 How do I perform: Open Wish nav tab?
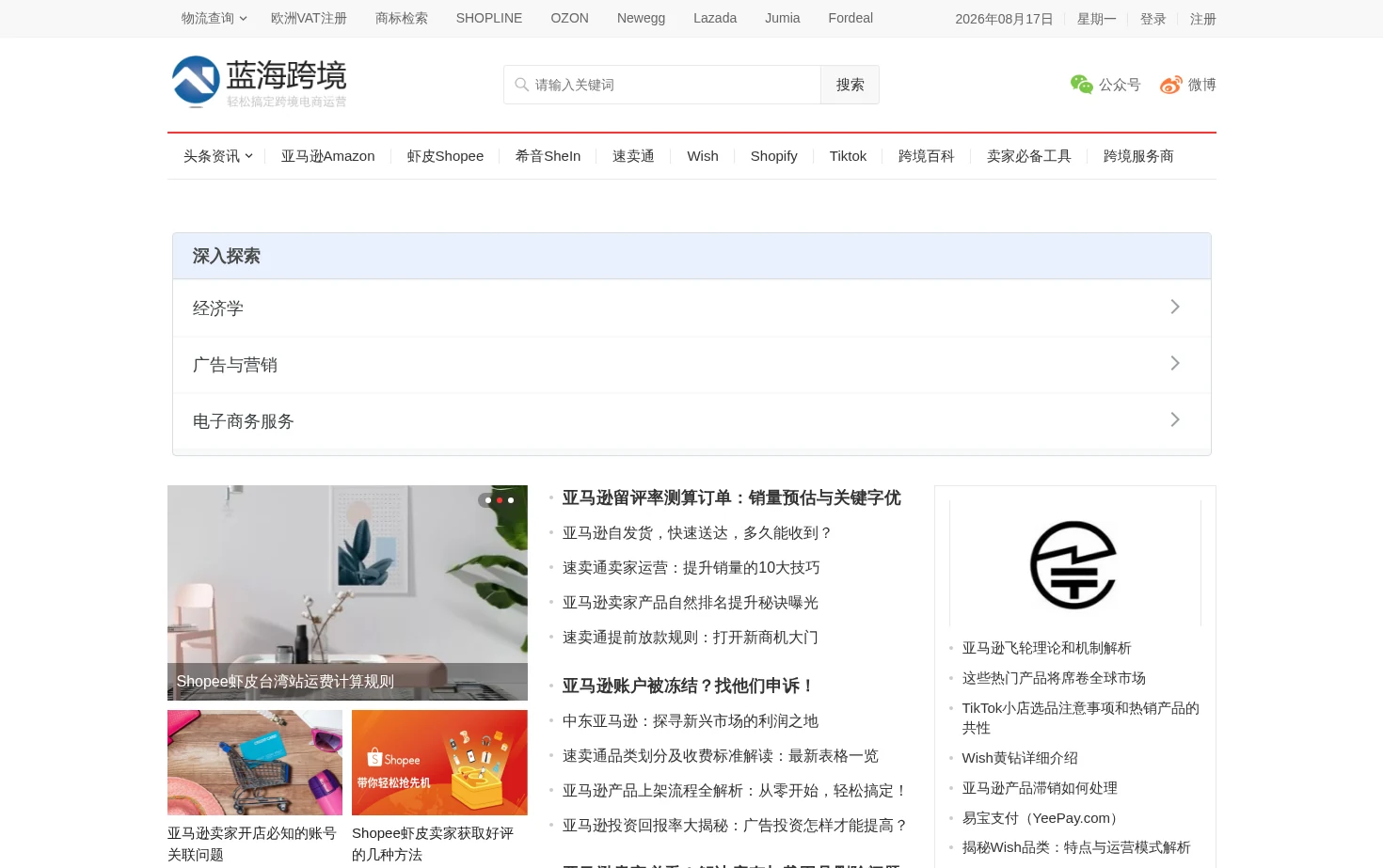coord(703,156)
